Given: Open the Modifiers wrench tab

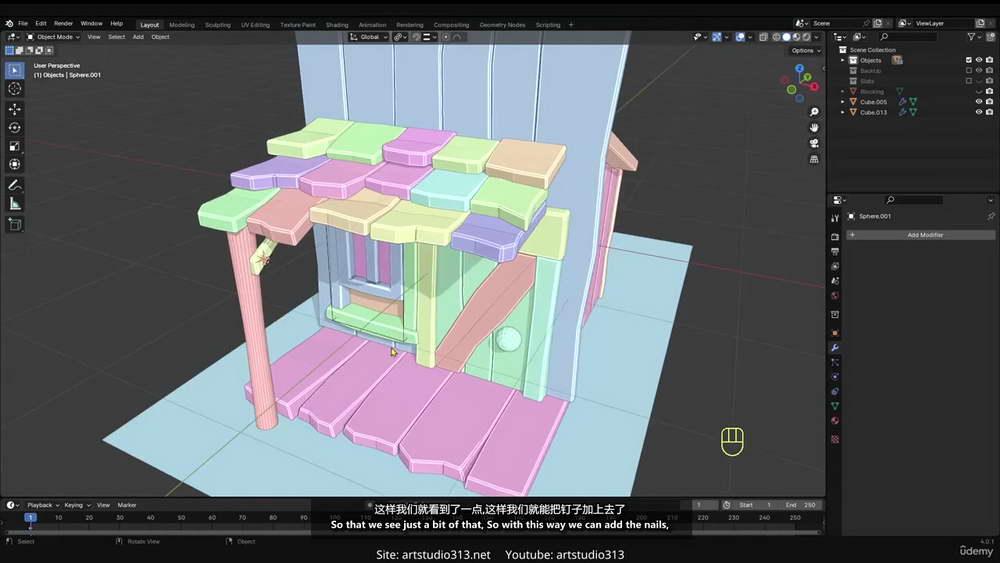Looking at the screenshot, I should click(835, 347).
